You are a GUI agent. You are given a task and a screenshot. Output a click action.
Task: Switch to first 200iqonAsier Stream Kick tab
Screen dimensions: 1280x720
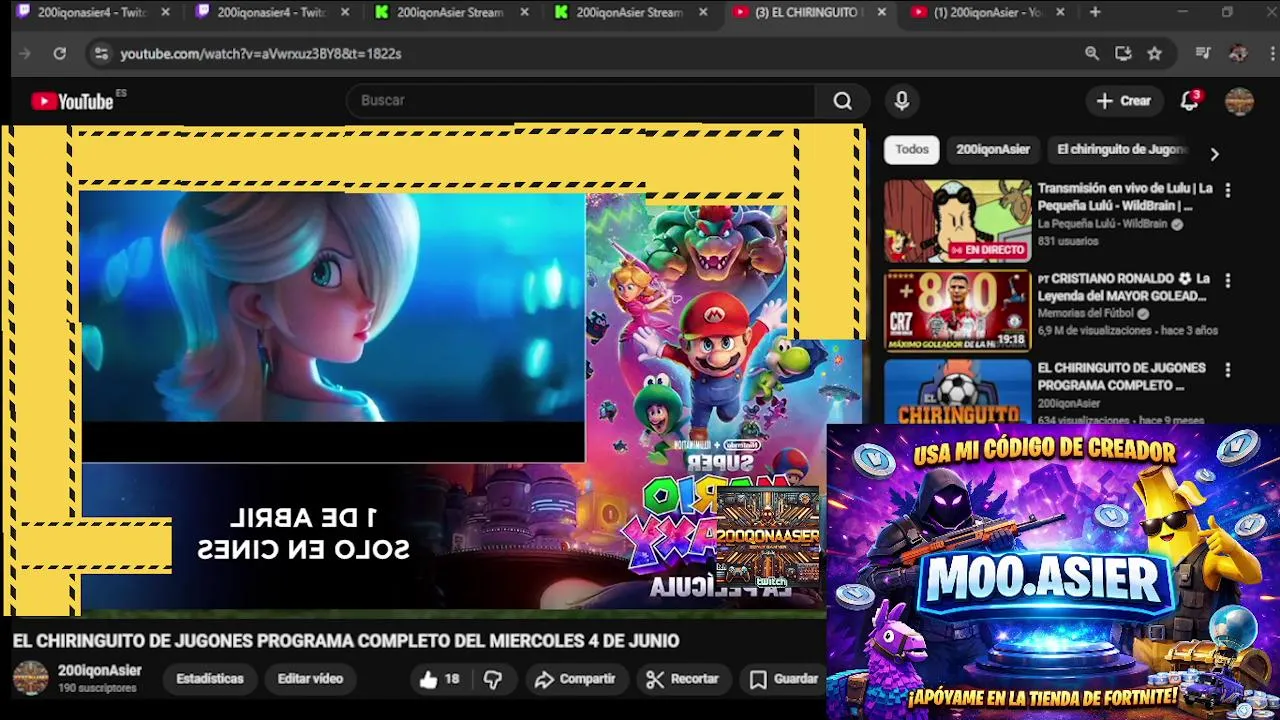[x=450, y=12]
